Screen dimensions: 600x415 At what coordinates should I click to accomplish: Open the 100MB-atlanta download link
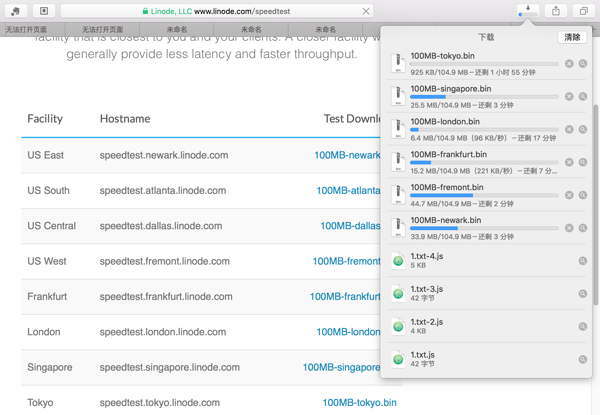348,190
